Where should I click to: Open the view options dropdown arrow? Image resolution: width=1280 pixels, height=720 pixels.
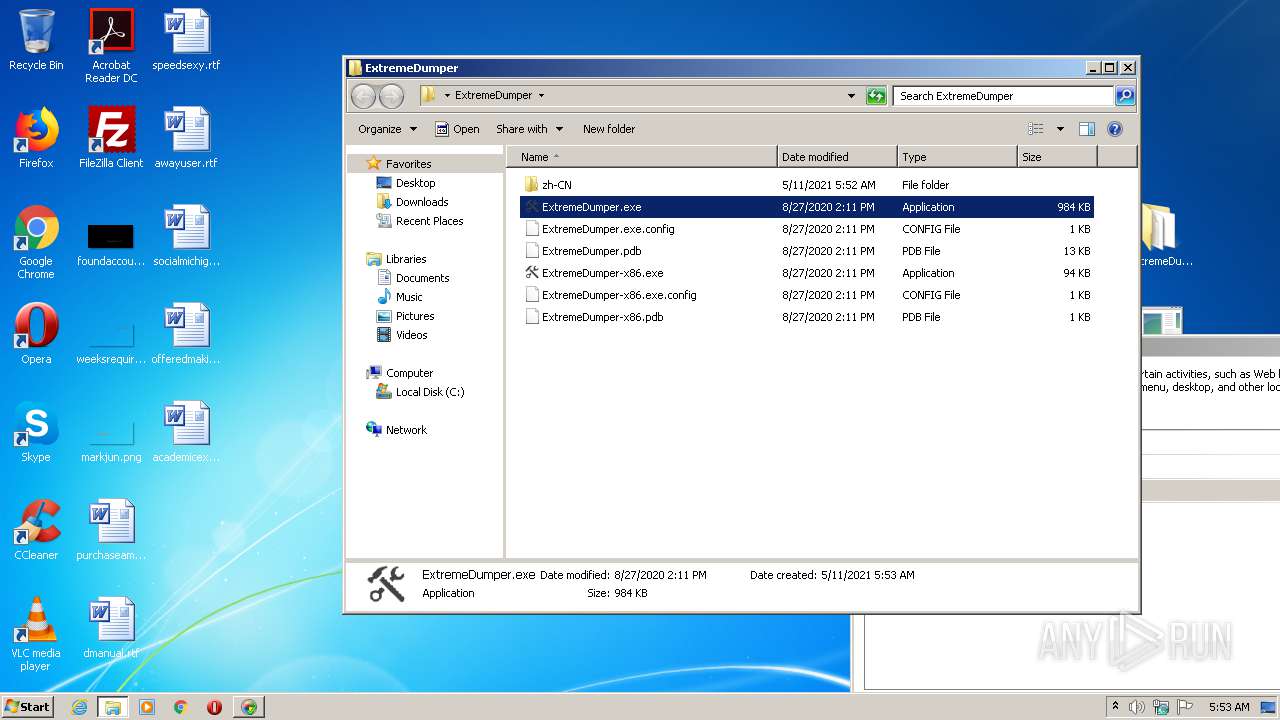(1060, 129)
